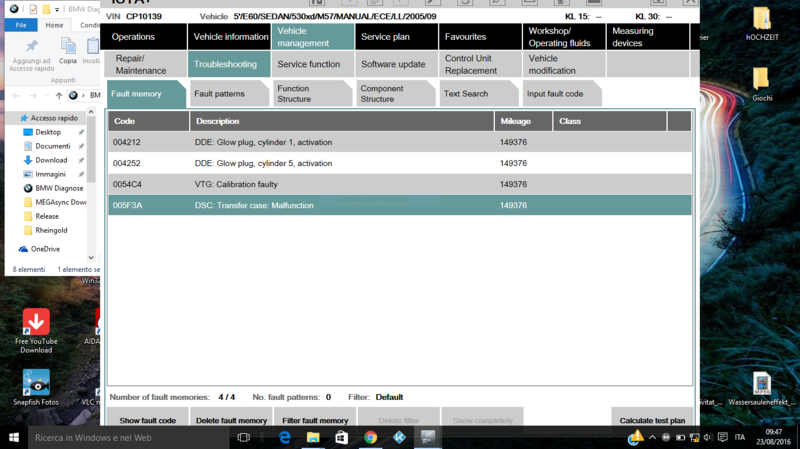800x449 pixels.
Task: Open Giochi folder on desktop
Action: click(x=762, y=84)
